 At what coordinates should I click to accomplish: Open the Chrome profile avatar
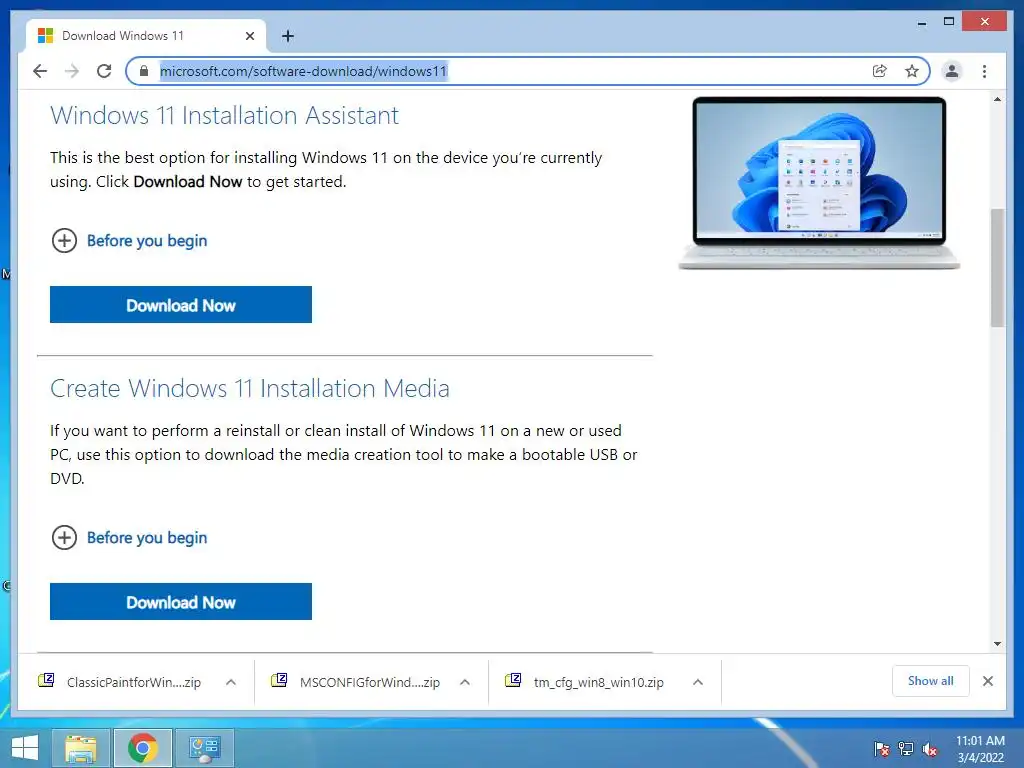(x=952, y=71)
